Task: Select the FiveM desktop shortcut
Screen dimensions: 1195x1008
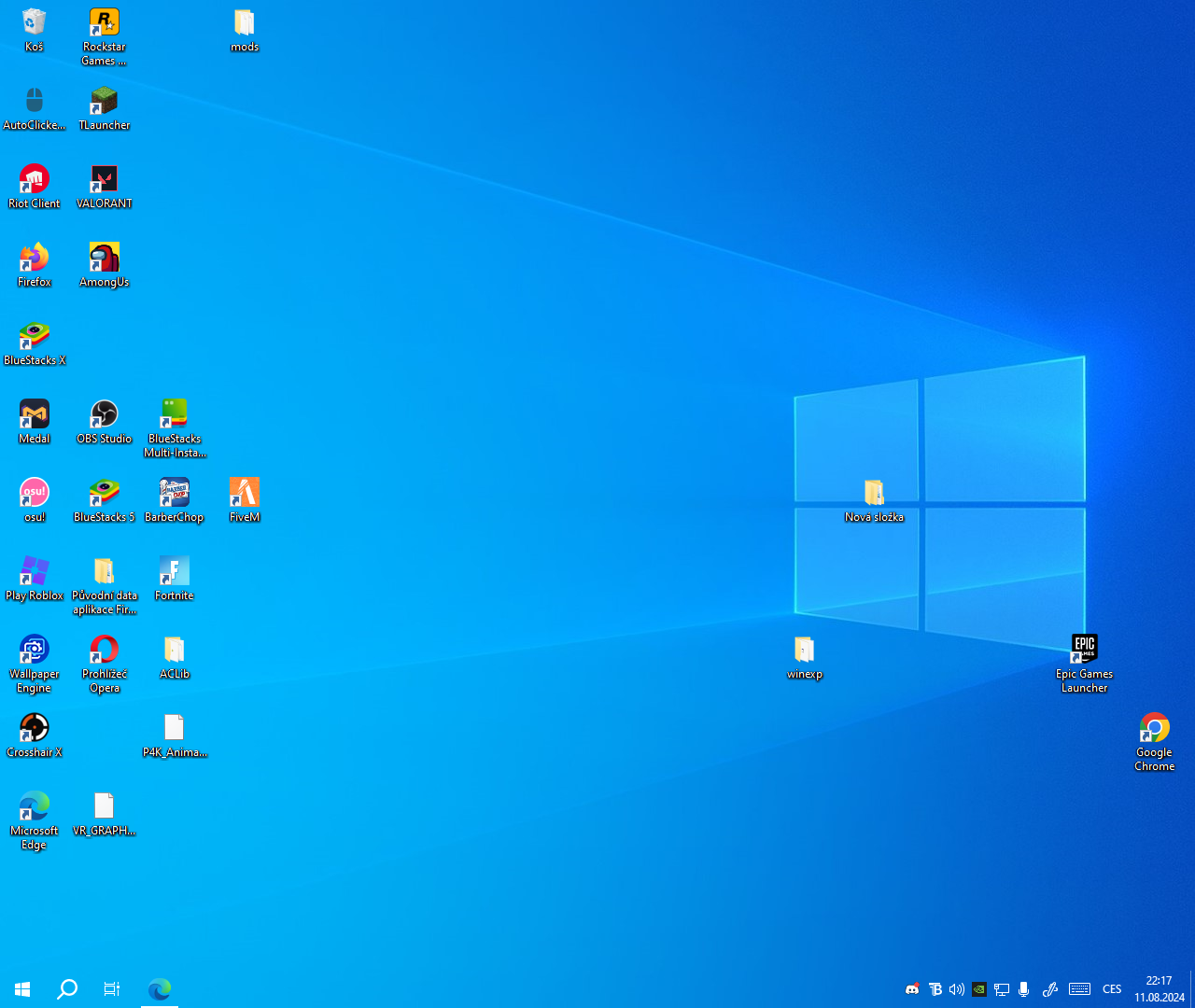Action: (245, 500)
